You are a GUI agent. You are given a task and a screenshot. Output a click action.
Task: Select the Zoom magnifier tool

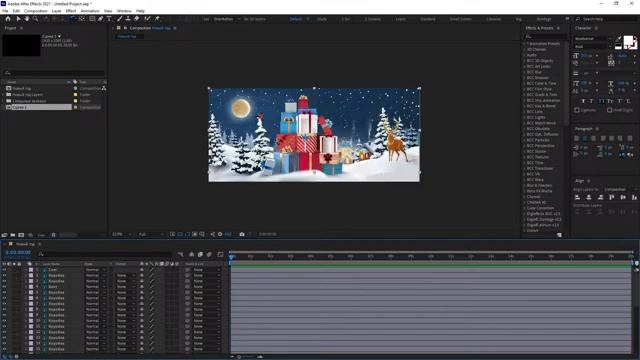[36, 19]
